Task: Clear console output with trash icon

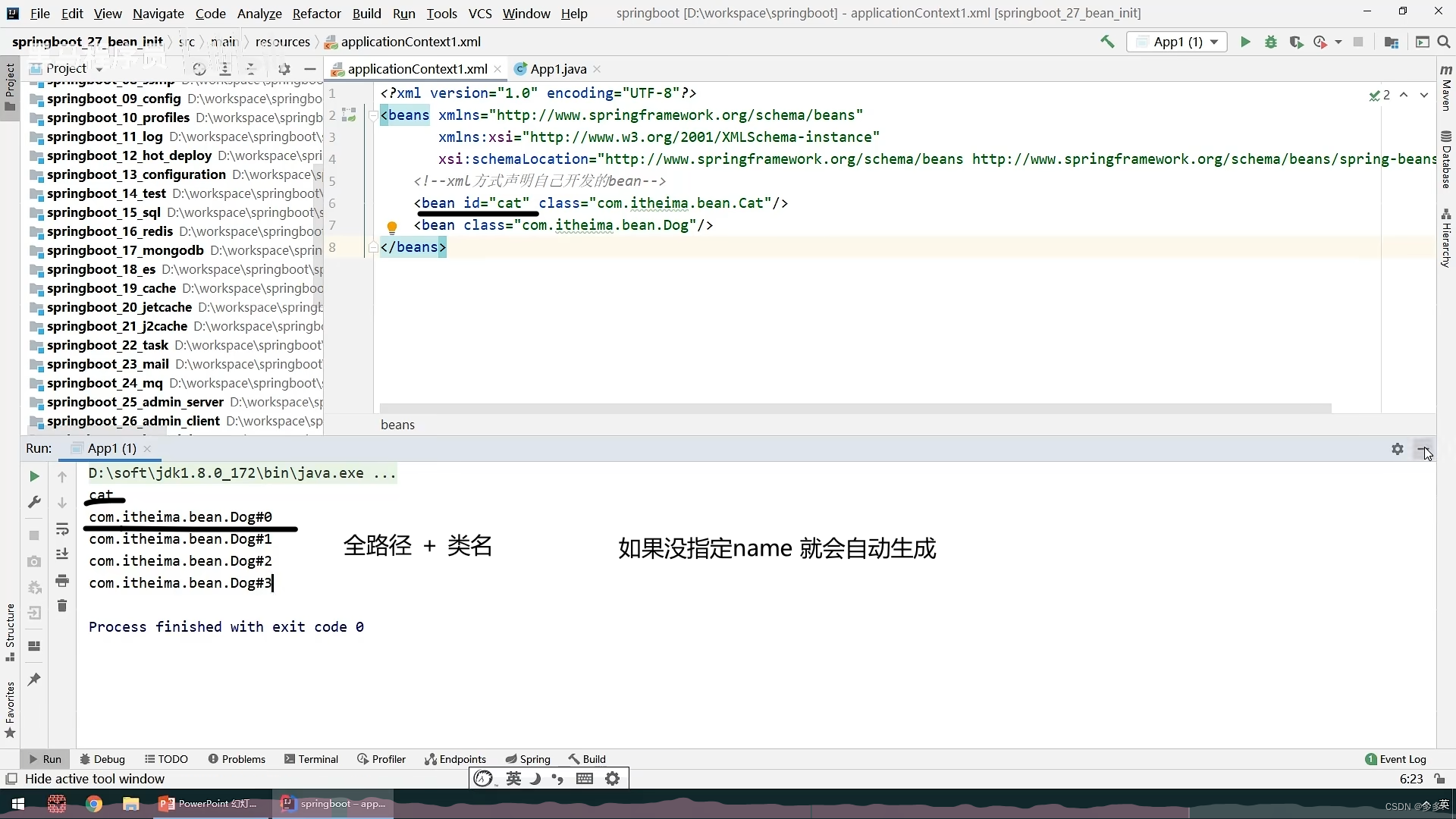Action: click(x=62, y=606)
